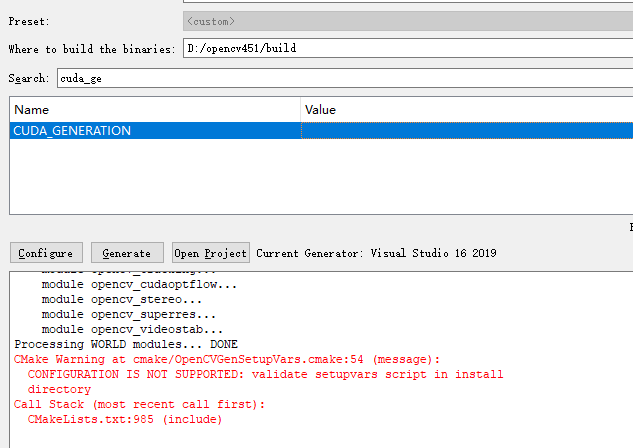Click log line module opencv_cudaoptflow
633x448 pixels.
pos(139,285)
